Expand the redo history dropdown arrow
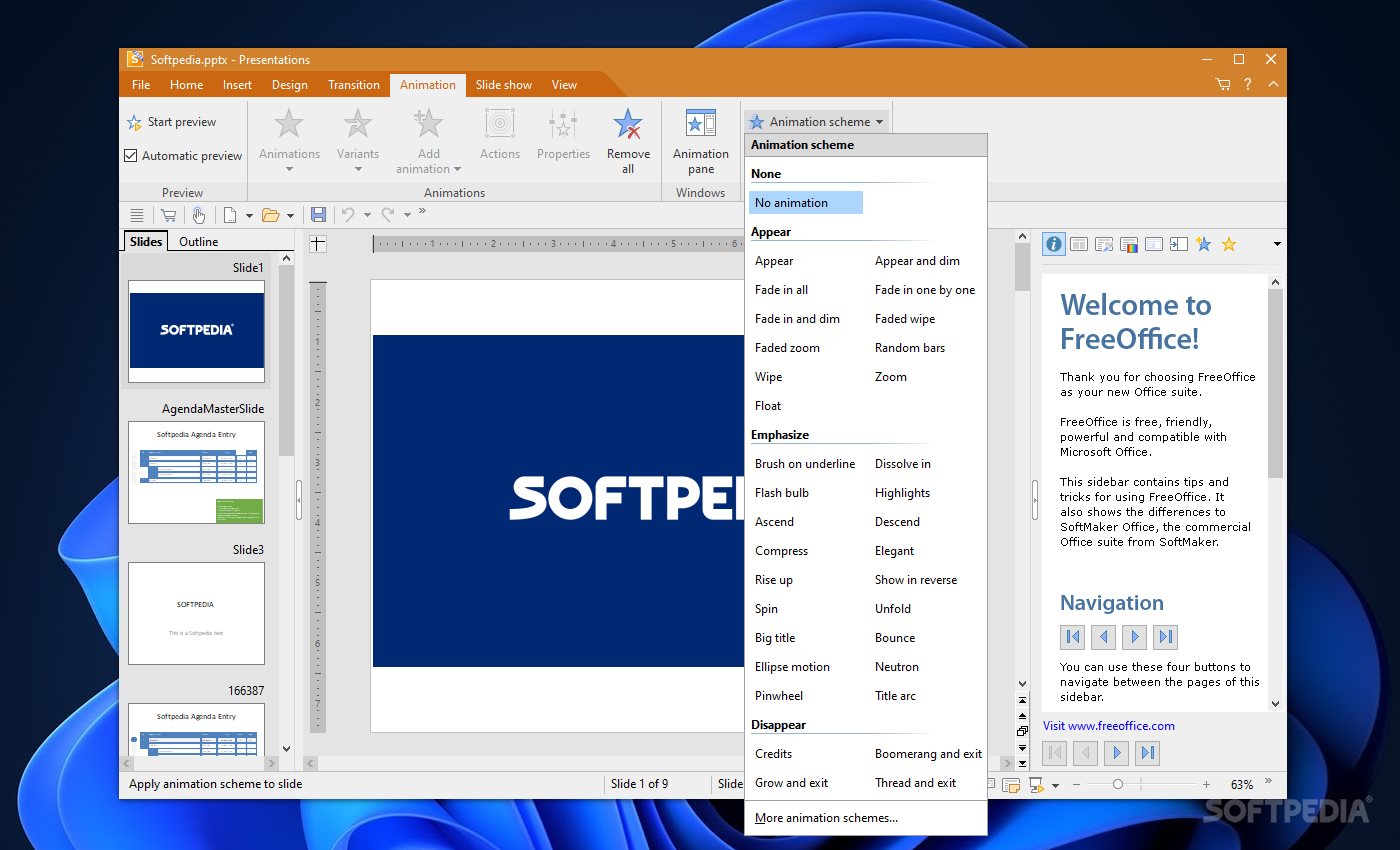This screenshot has width=1400, height=850. [407, 215]
